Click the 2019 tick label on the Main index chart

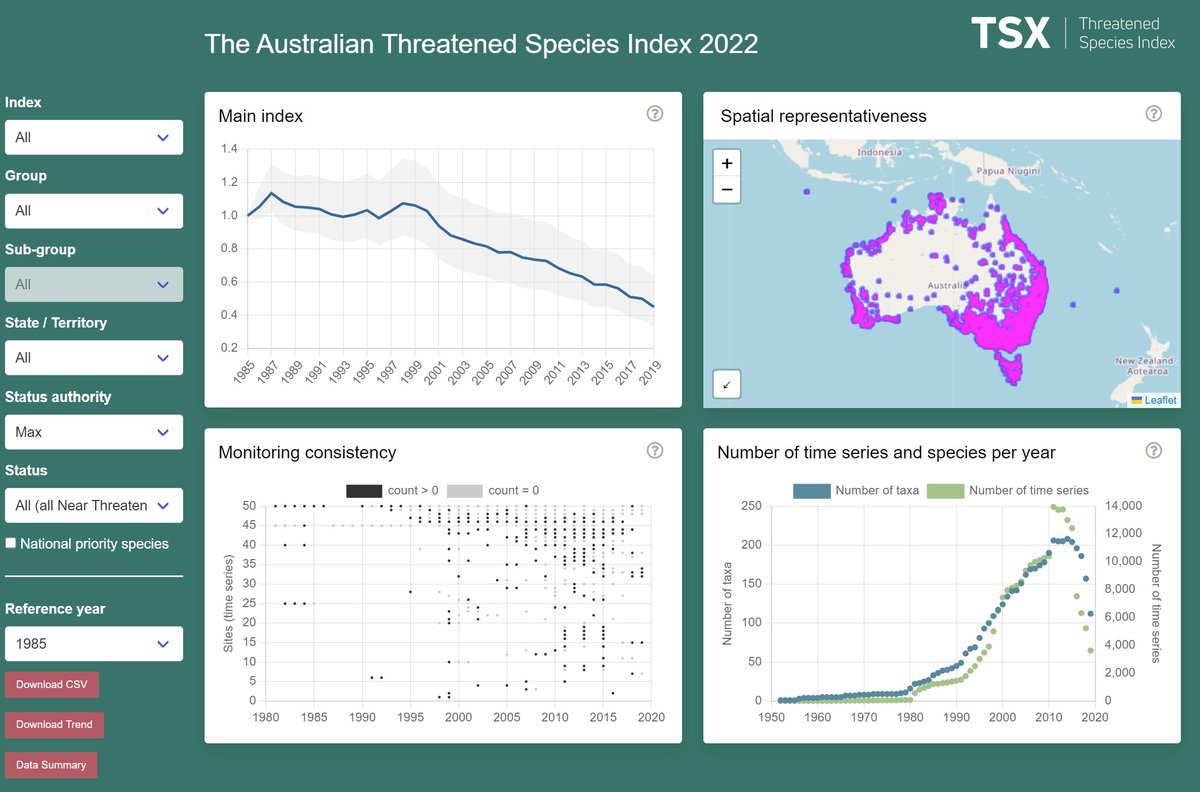tap(649, 372)
